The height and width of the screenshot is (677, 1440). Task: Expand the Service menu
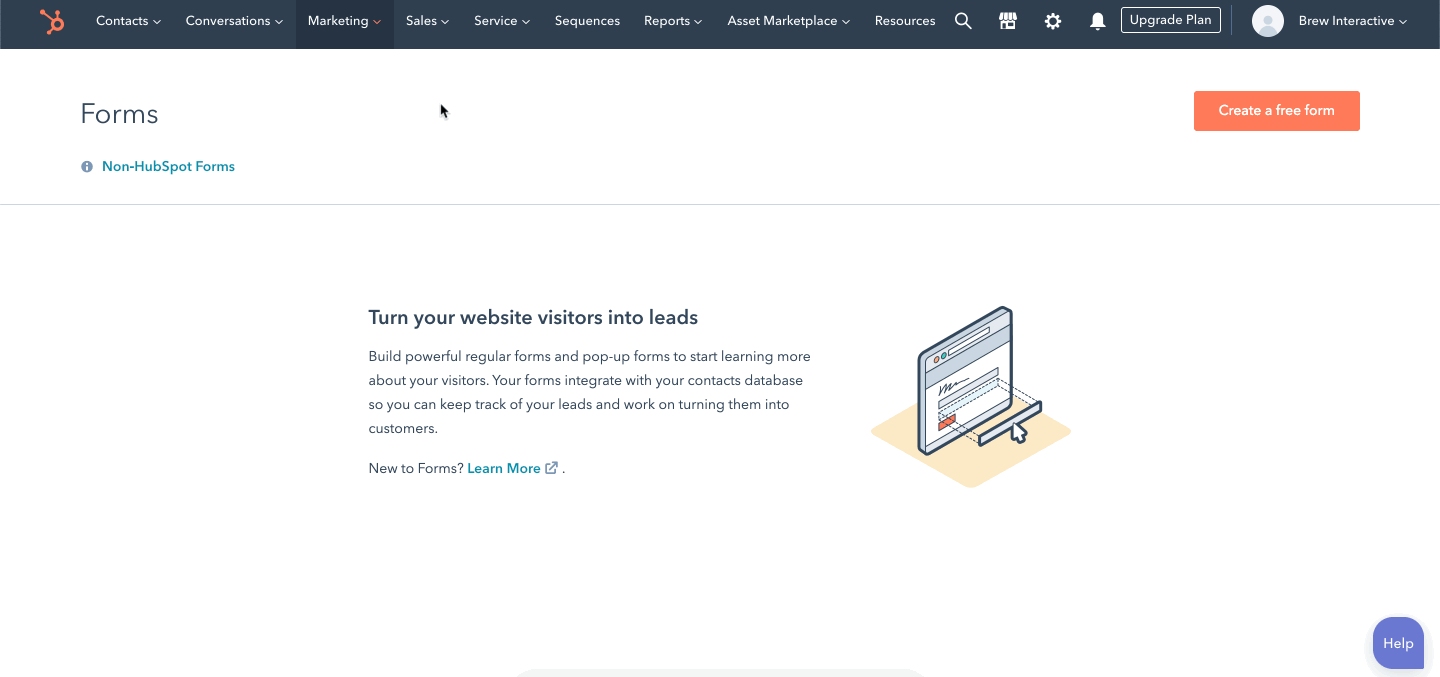(502, 21)
